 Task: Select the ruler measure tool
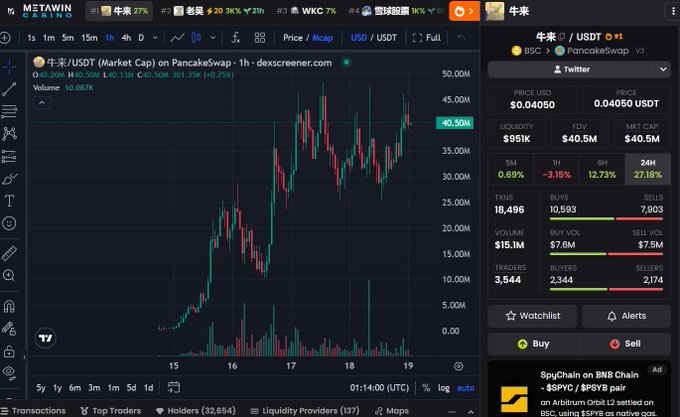click(9, 253)
